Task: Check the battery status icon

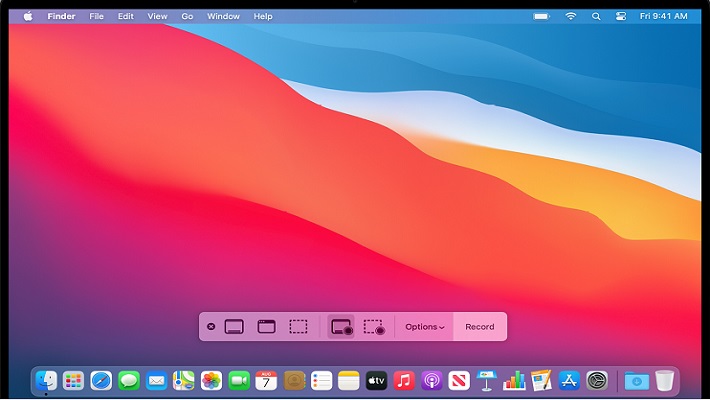Action: [x=541, y=16]
